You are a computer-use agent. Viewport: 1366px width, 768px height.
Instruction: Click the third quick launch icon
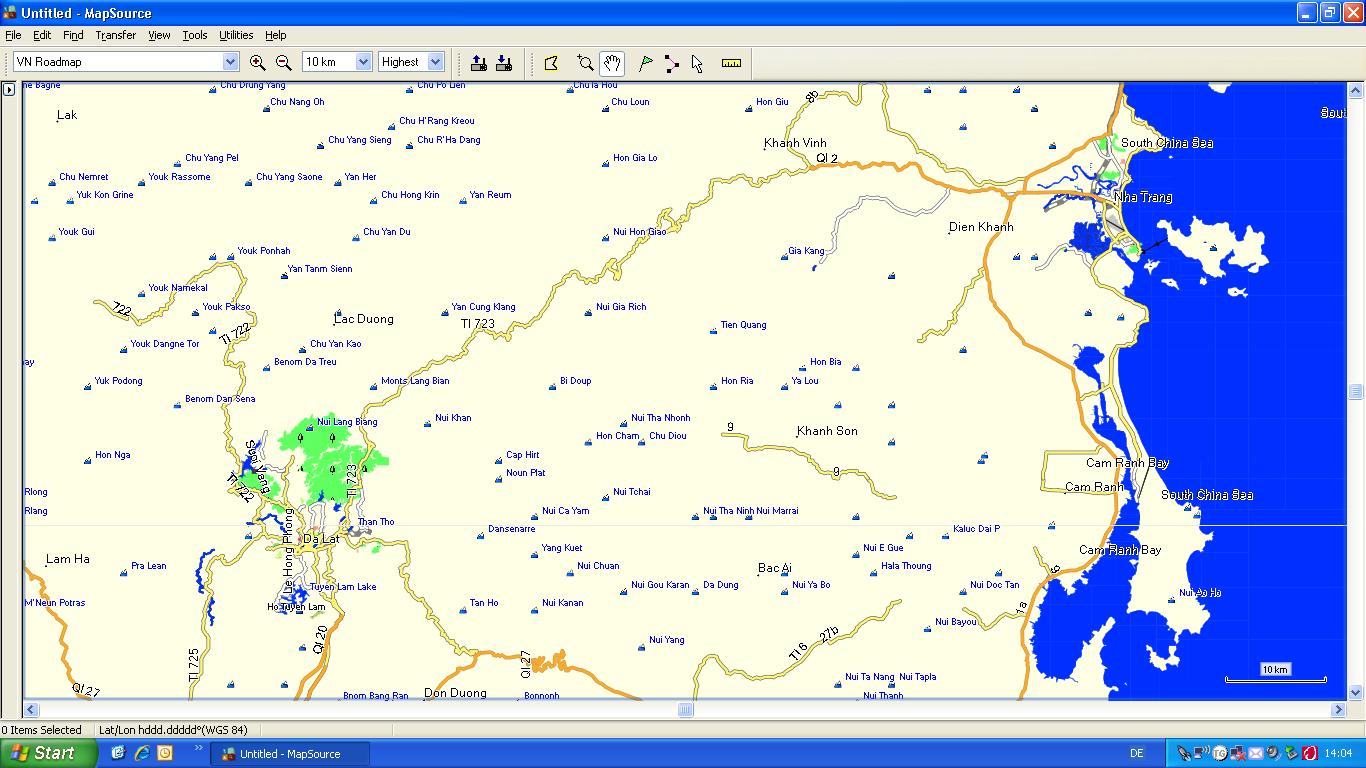165,753
